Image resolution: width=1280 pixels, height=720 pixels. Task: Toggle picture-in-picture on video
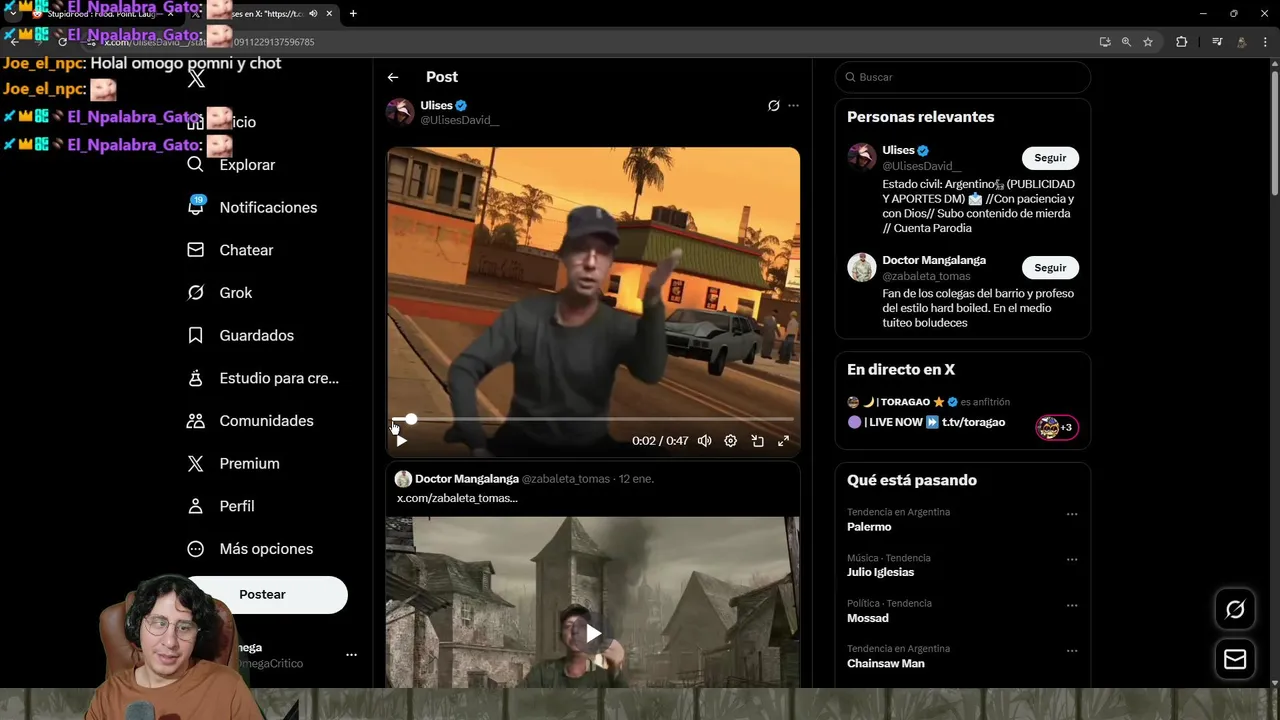757,441
